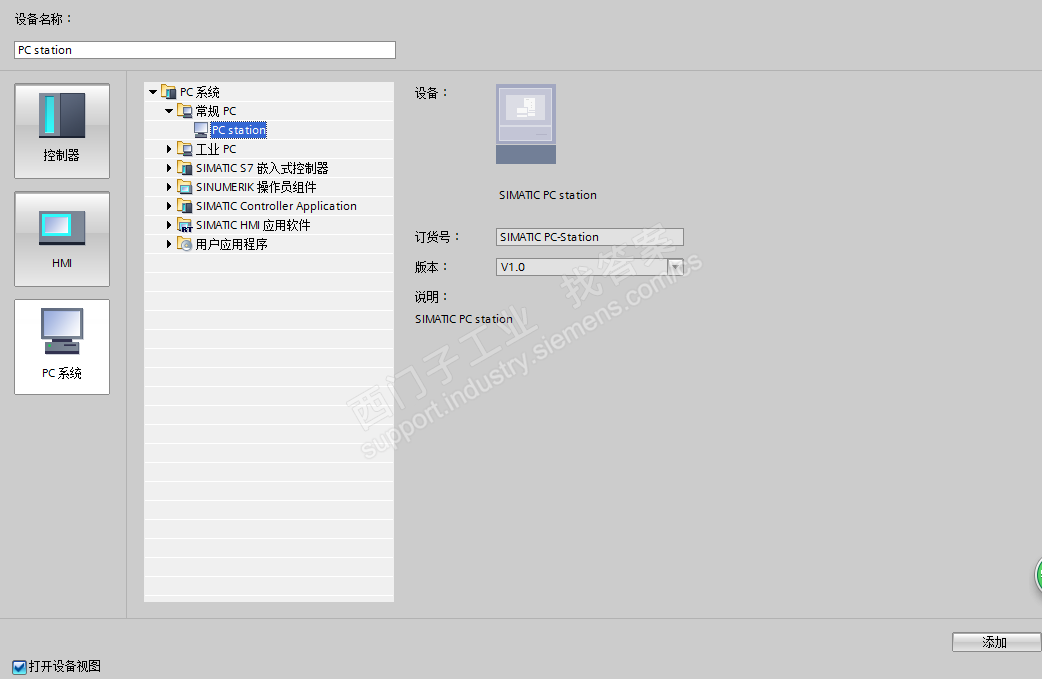Collapse the 常规 PC tree node
Screen dimensions: 1042x679
coord(169,111)
